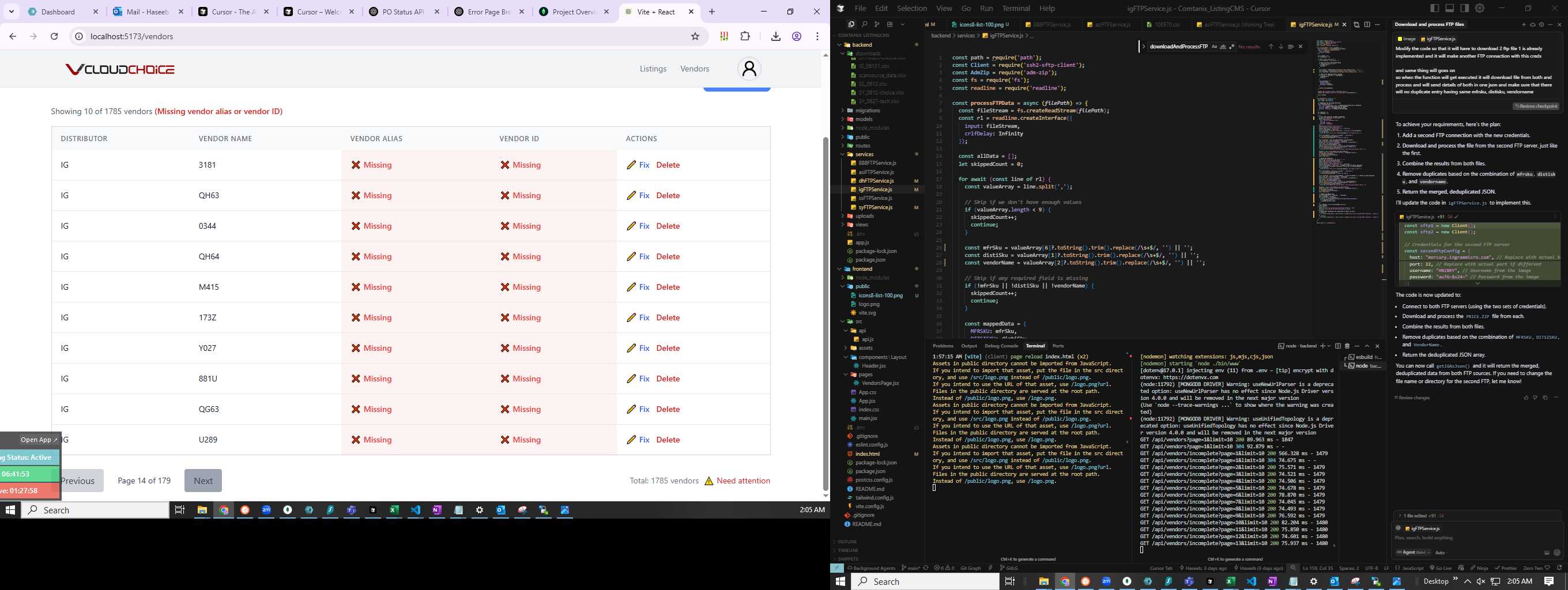Open the Search view in Cursor activity bar

coord(864,24)
